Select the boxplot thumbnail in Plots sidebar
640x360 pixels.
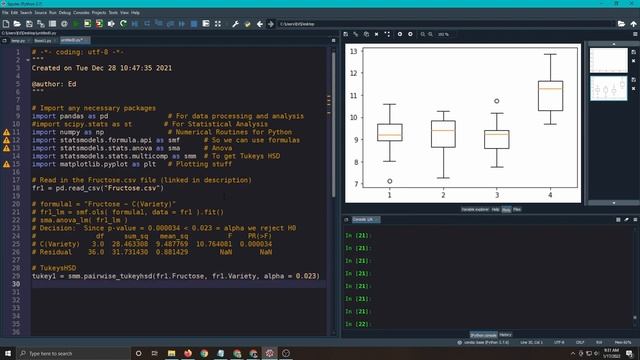point(609,88)
